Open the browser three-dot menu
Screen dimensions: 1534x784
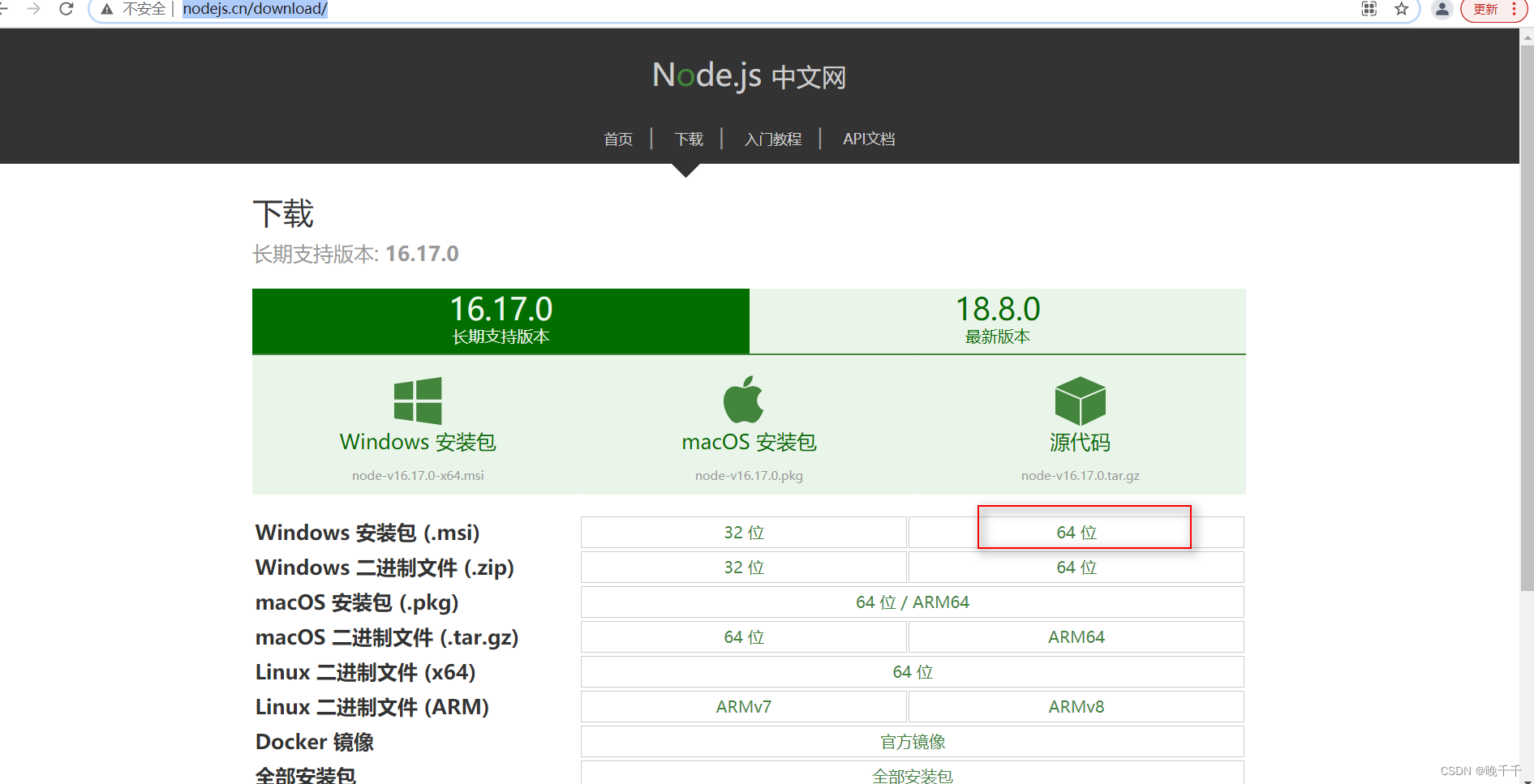(x=1514, y=9)
